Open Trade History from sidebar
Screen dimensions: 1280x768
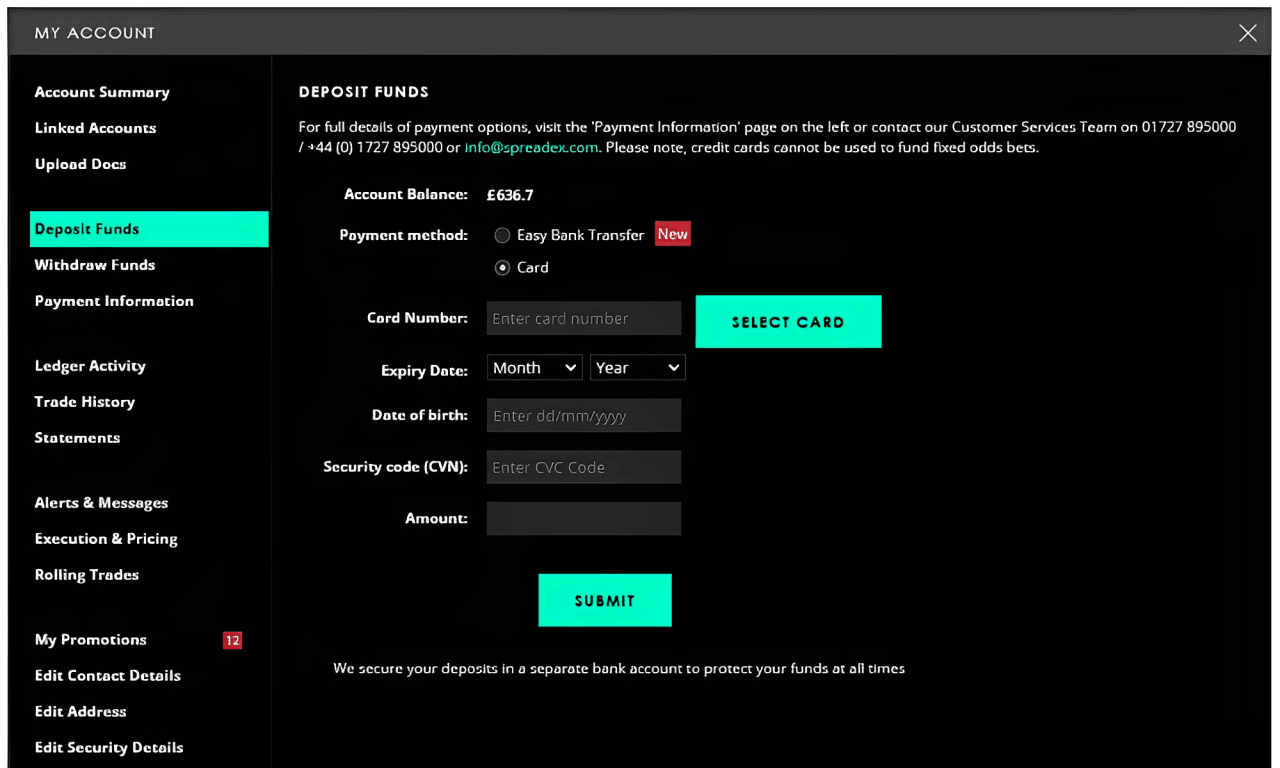click(85, 402)
